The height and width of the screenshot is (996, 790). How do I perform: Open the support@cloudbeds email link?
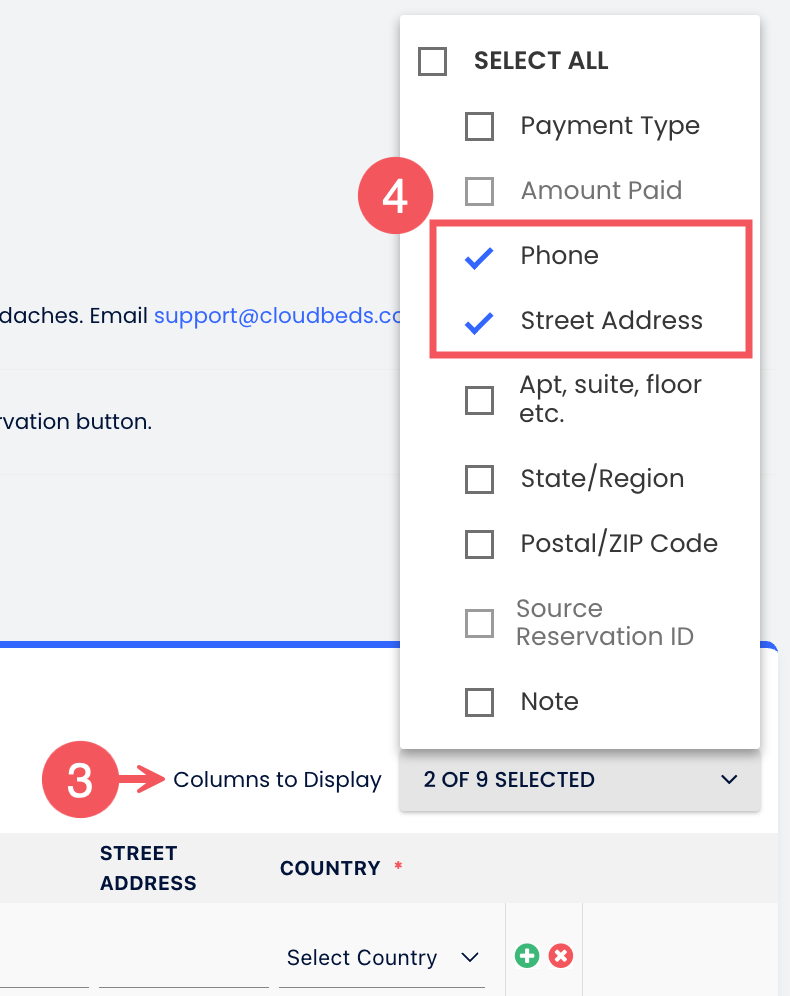click(x=277, y=316)
